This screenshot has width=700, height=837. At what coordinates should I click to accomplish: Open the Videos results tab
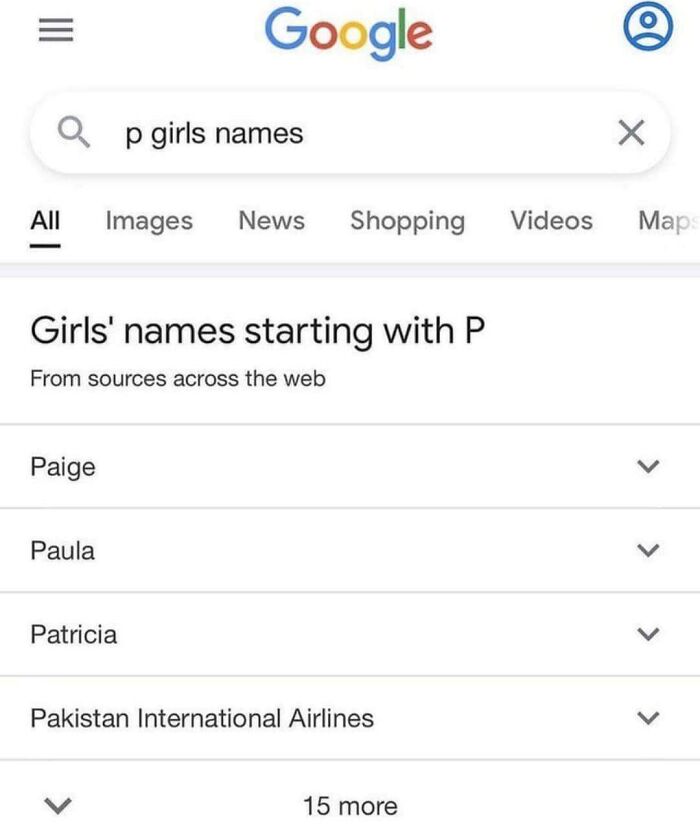point(551,221)
